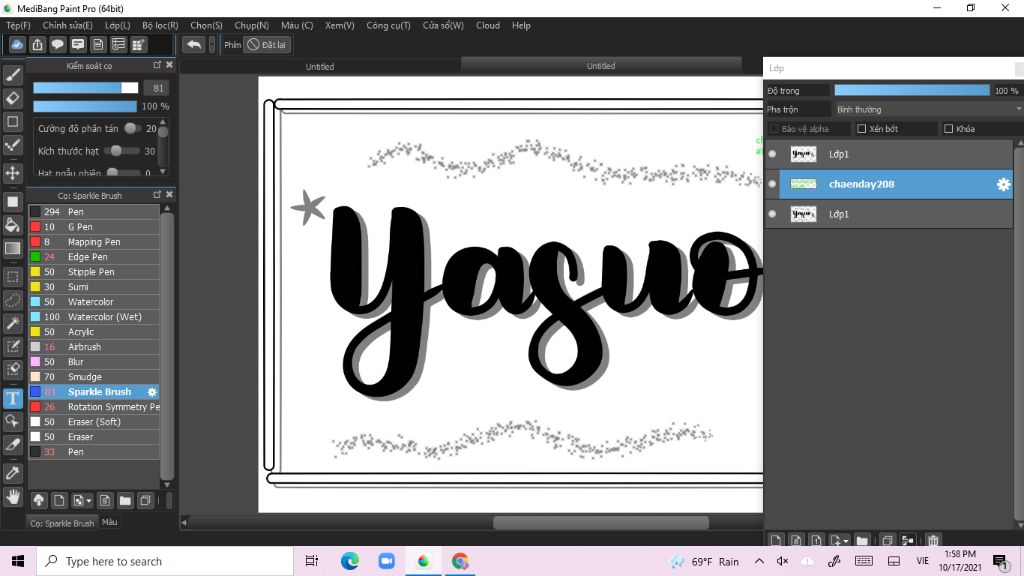Select the Rotation Symmetry Pen brush
Screen dimensions: 1024x576
(x=94, y=407)
